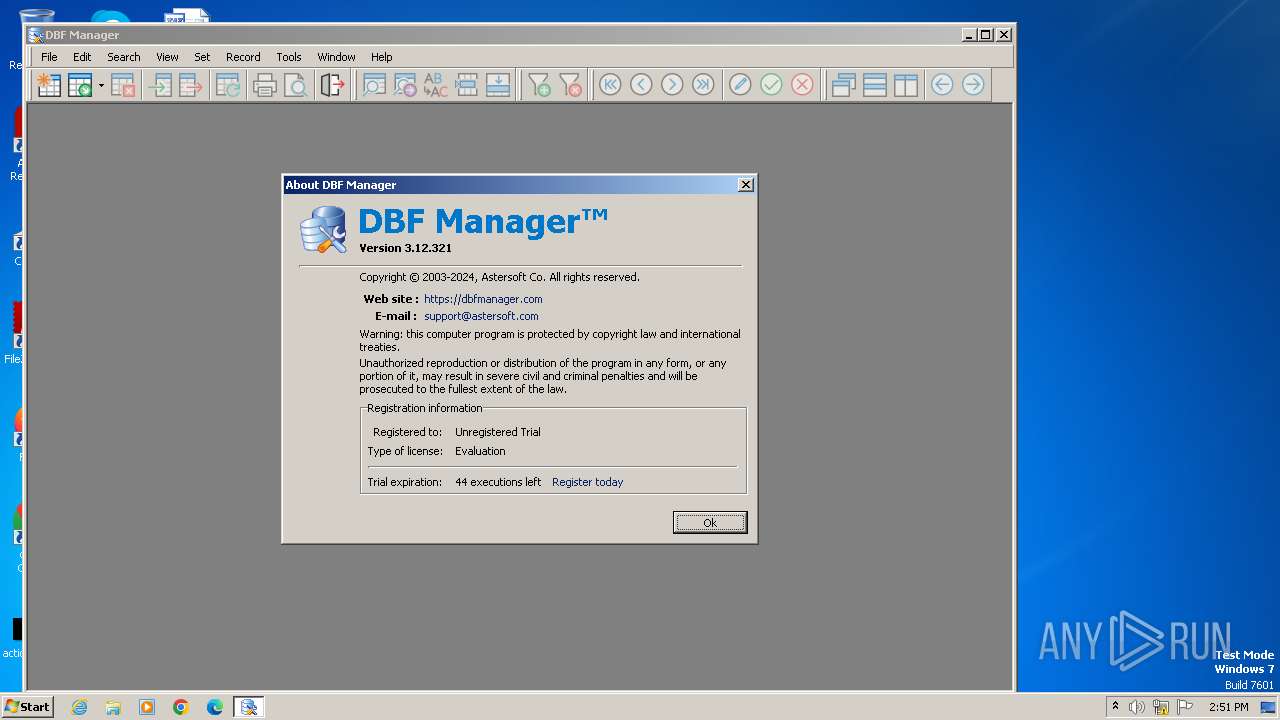The height and width of the screenshot is (720, 1280).
Task: Click the export data toolbar icon
Action: 191,85
